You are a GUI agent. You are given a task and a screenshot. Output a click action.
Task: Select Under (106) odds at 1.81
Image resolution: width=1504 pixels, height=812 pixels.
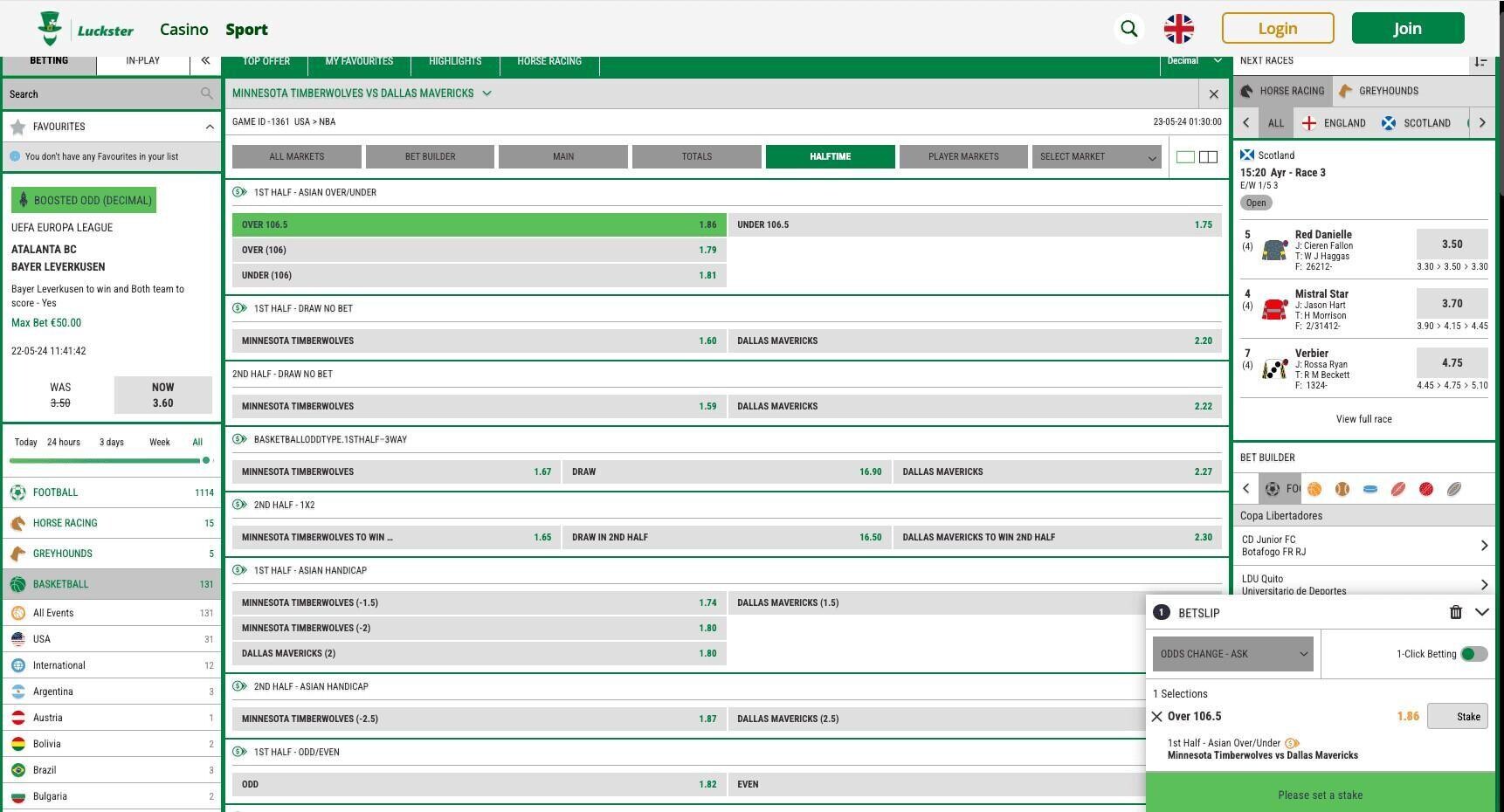click(479, 275)
